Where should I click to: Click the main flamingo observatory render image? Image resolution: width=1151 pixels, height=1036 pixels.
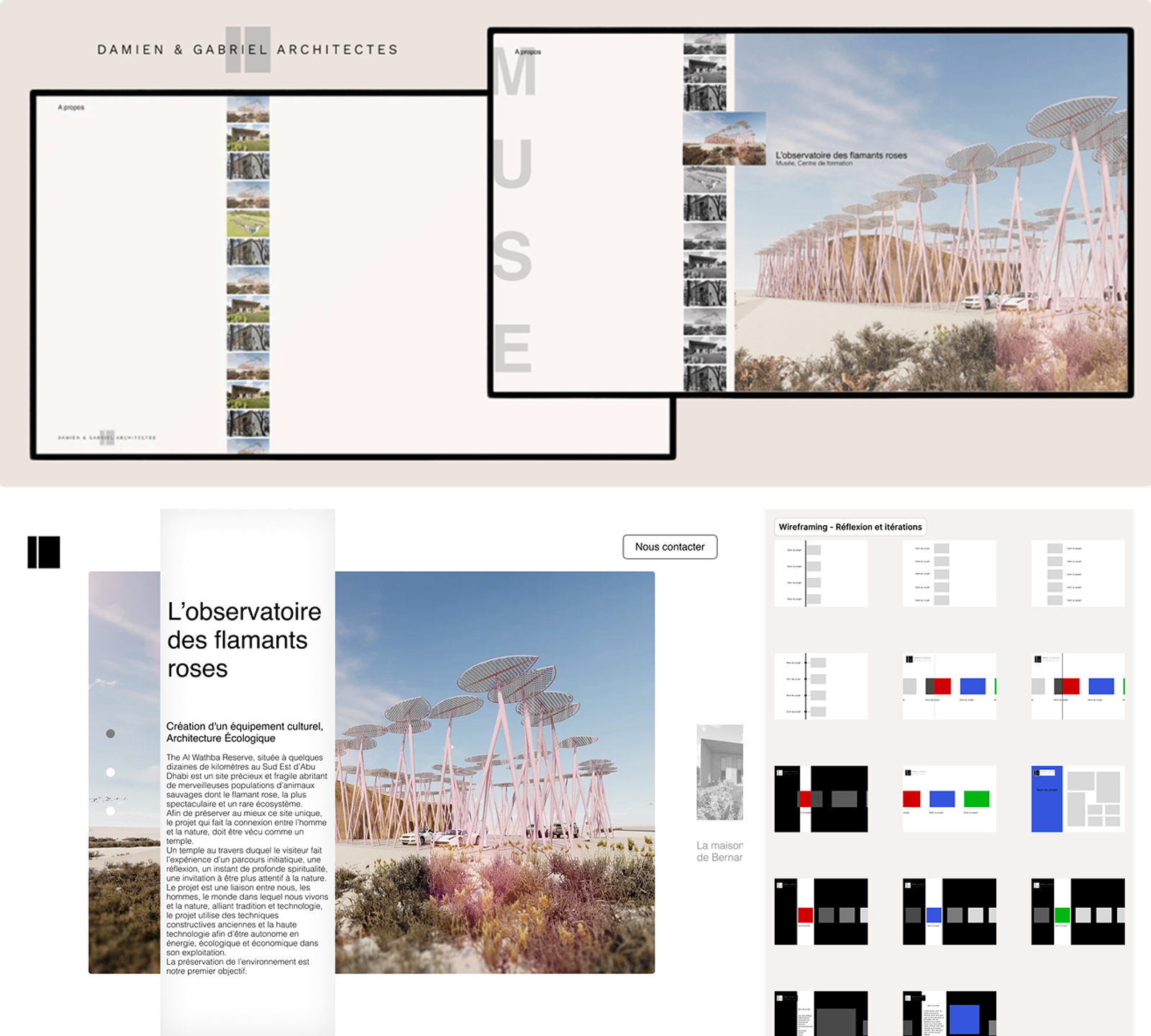(x=495, y=772)
